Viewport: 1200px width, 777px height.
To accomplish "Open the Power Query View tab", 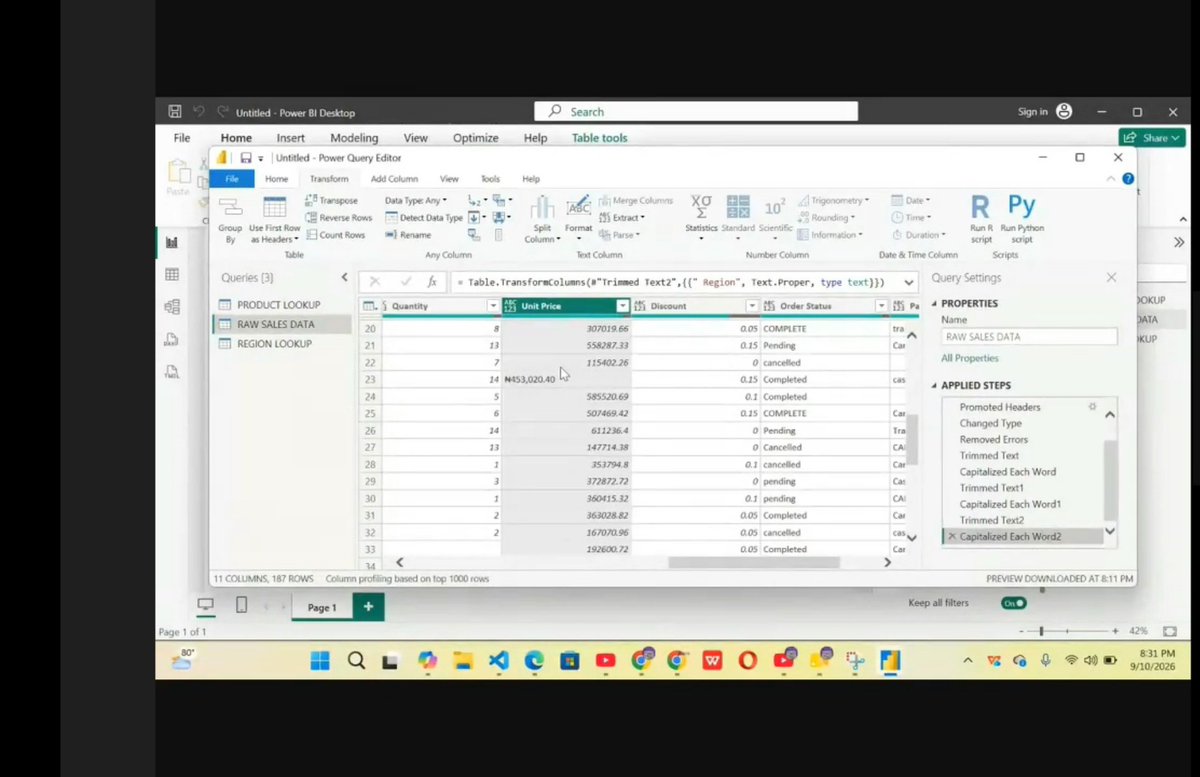I will pos(449,179).
